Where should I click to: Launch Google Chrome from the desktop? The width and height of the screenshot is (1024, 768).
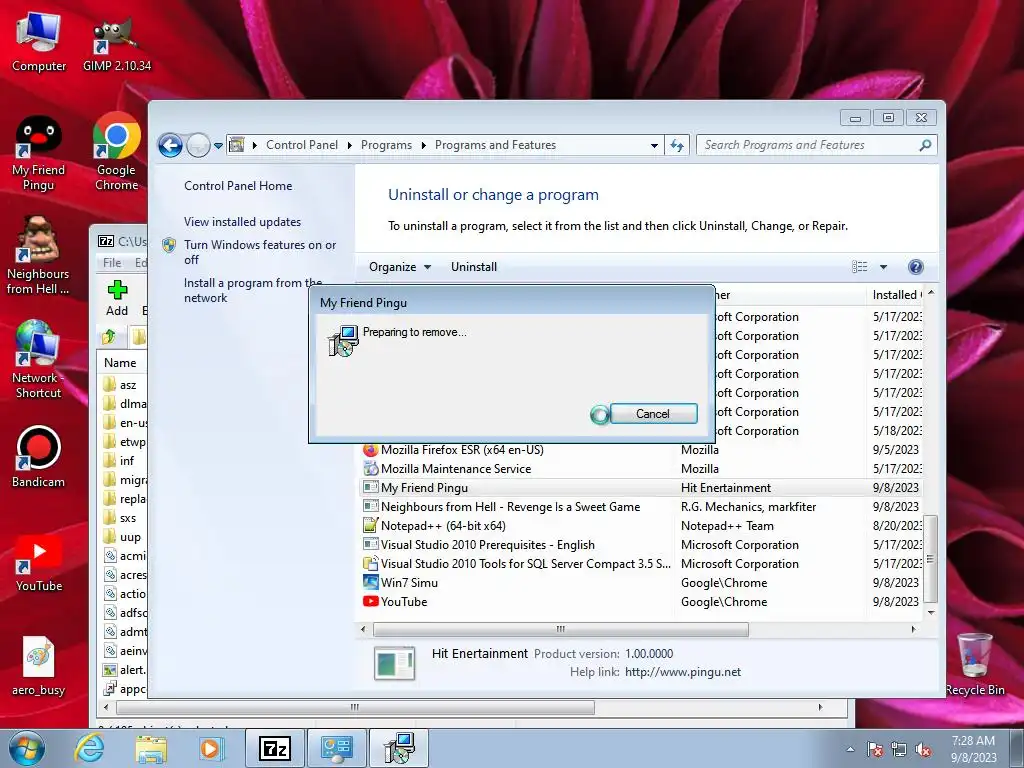(x=116, y=152)
